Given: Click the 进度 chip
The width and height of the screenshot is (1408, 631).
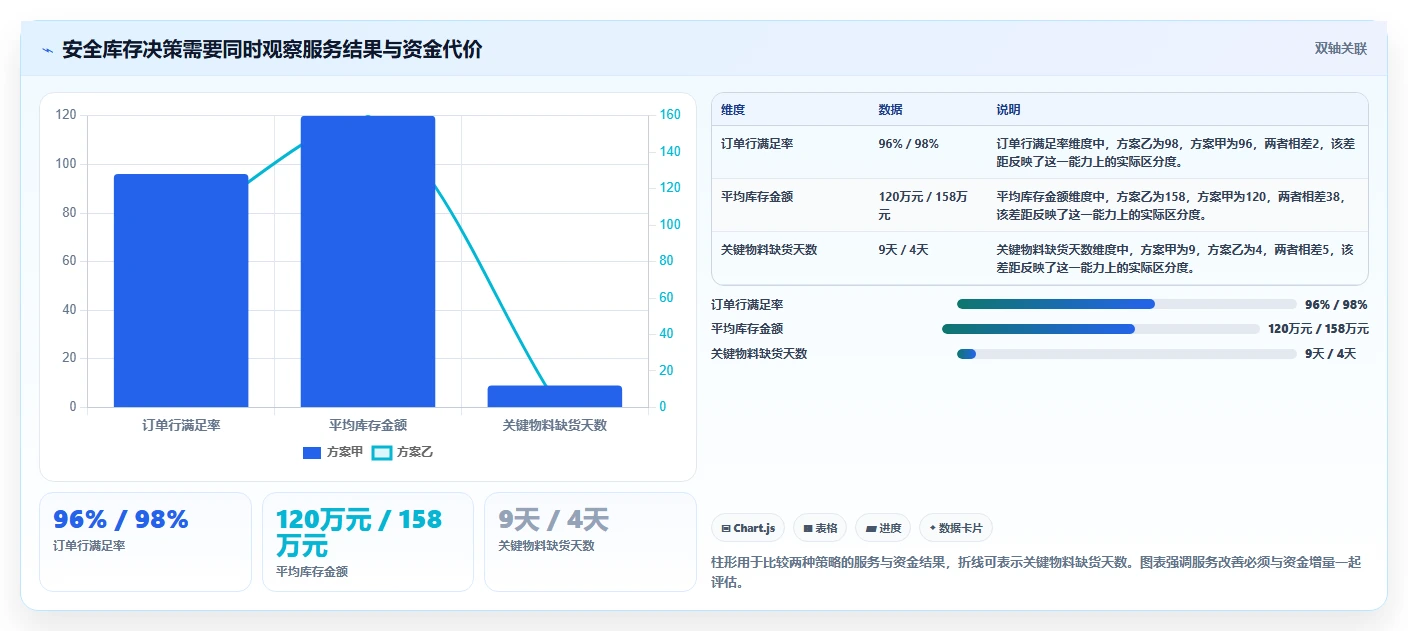Looking at the screenshot, I should (x=883, y=528).
